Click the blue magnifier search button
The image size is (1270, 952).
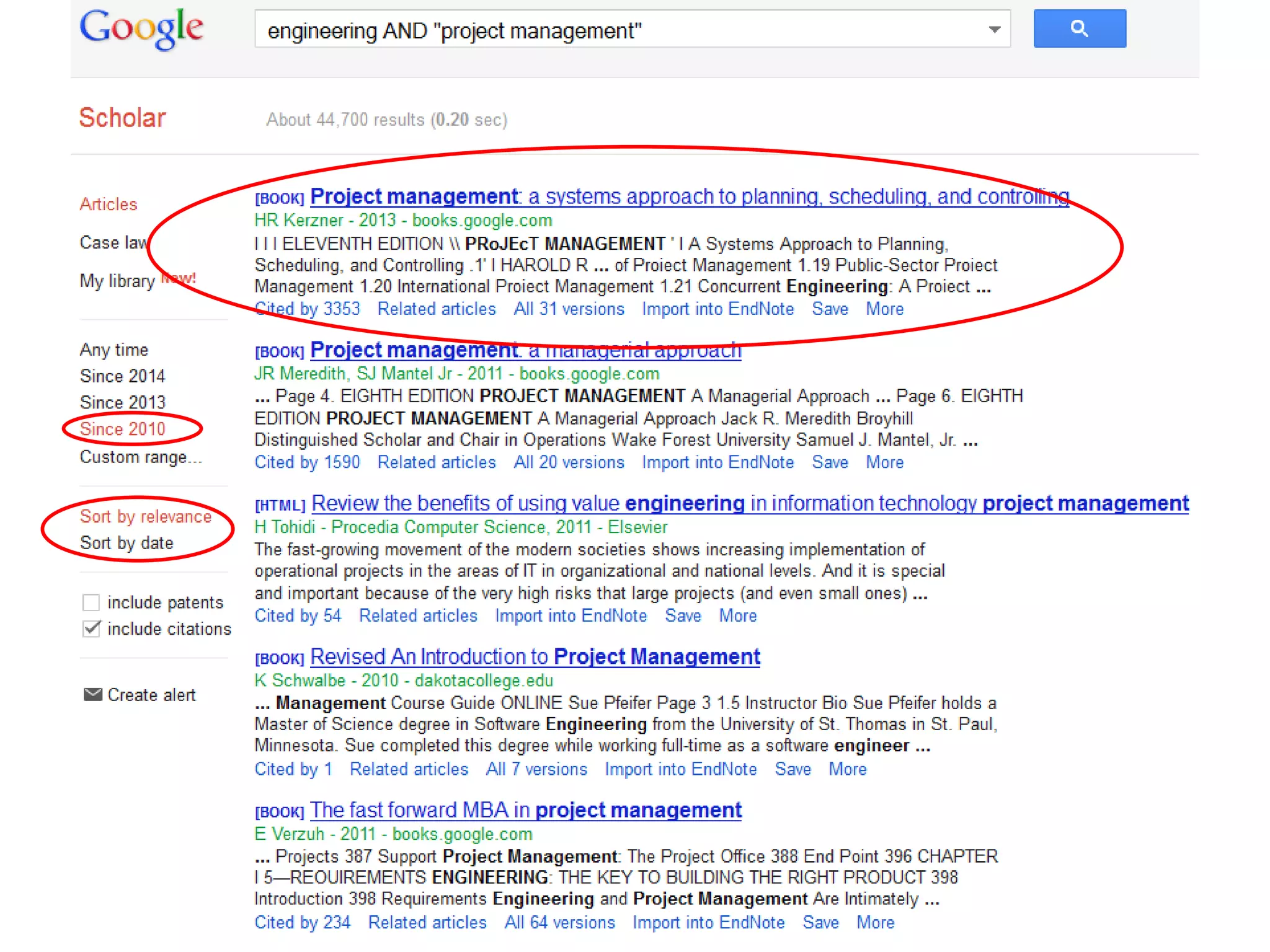[1079, 29]
